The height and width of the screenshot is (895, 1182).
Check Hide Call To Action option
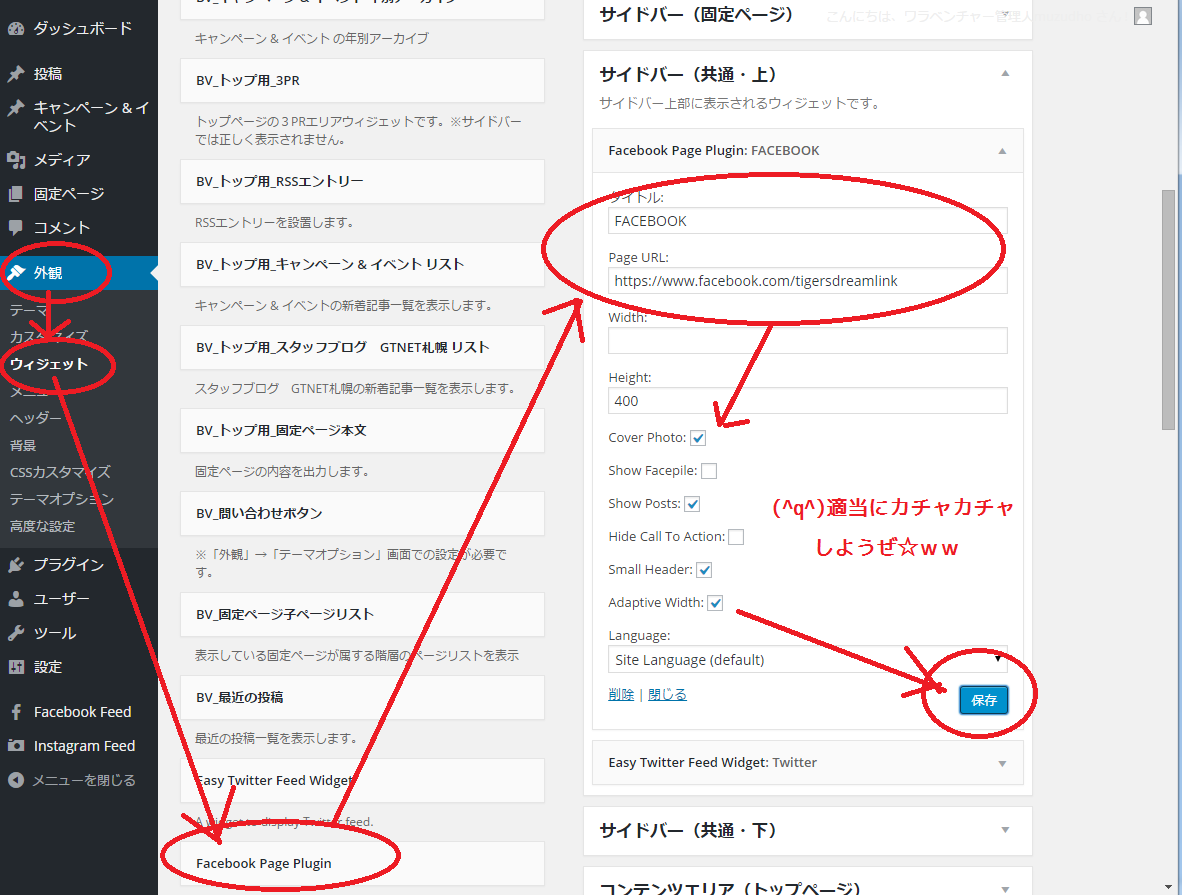pos(736,537)
